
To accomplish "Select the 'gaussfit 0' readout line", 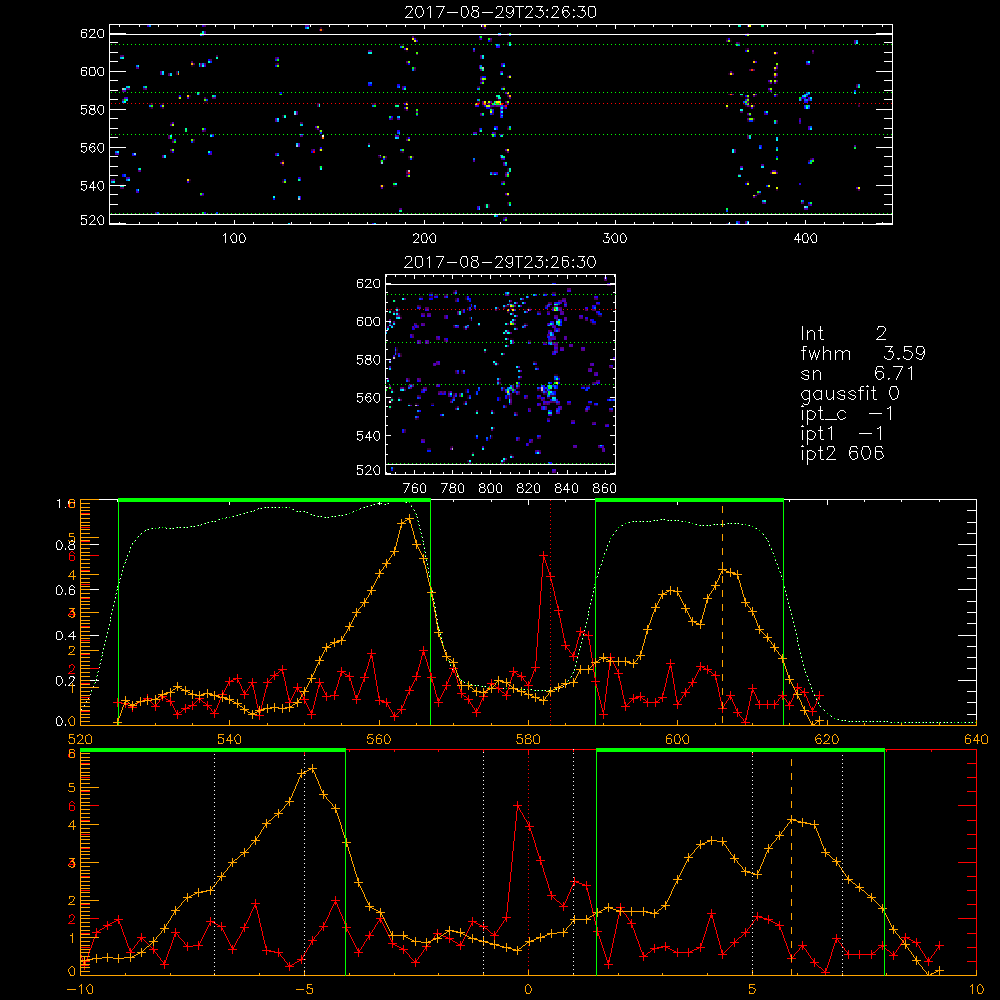I will (850, 393).
